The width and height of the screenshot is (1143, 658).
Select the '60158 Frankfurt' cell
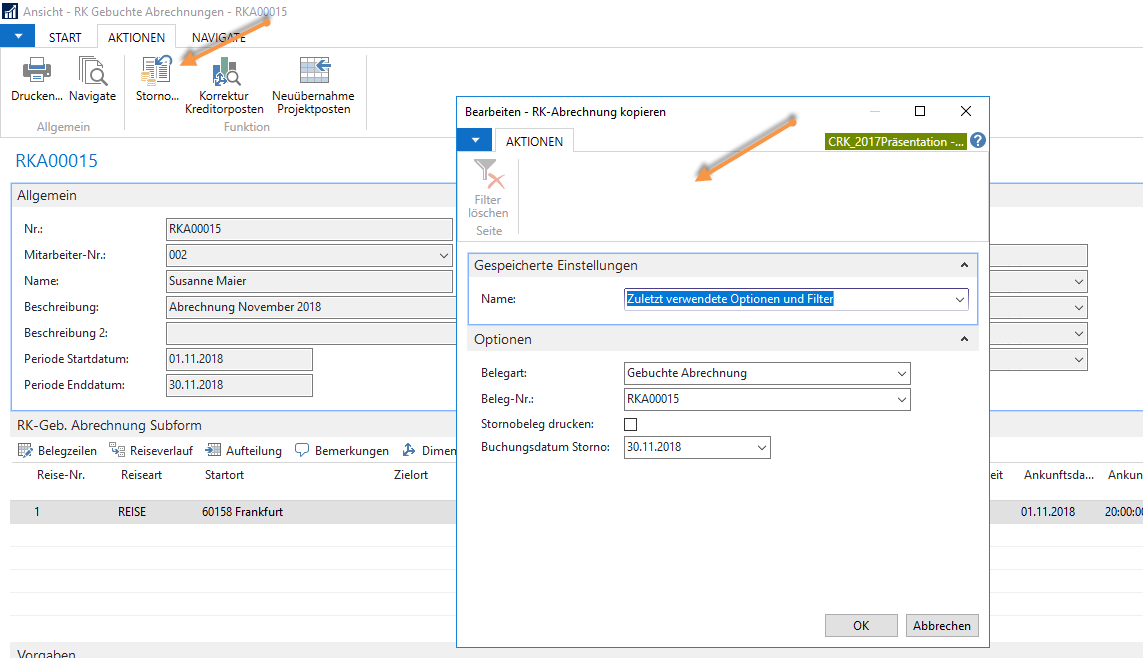243,512
